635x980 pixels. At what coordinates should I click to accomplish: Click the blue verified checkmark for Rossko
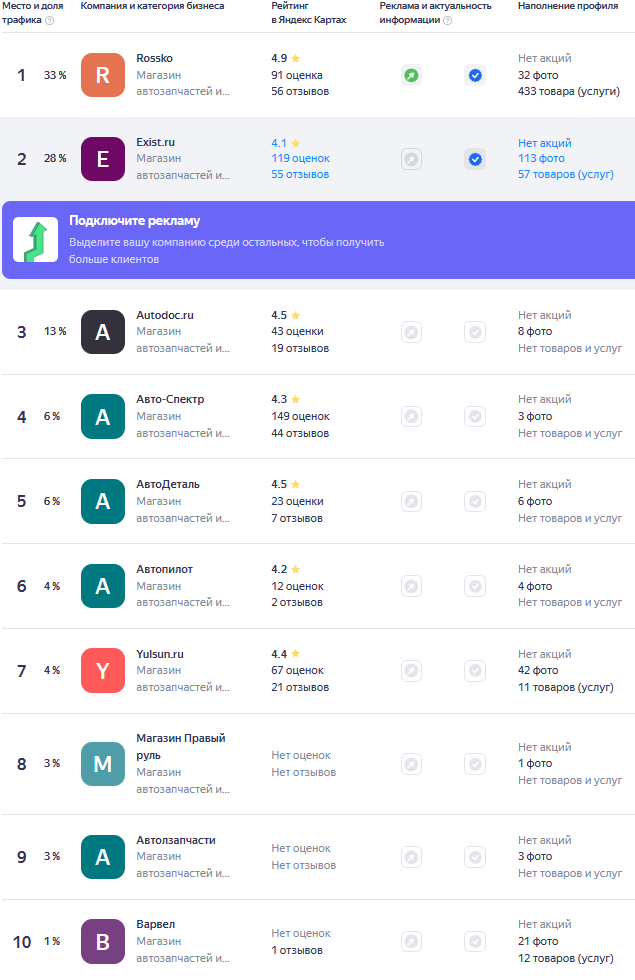click(x=475, y=75)
